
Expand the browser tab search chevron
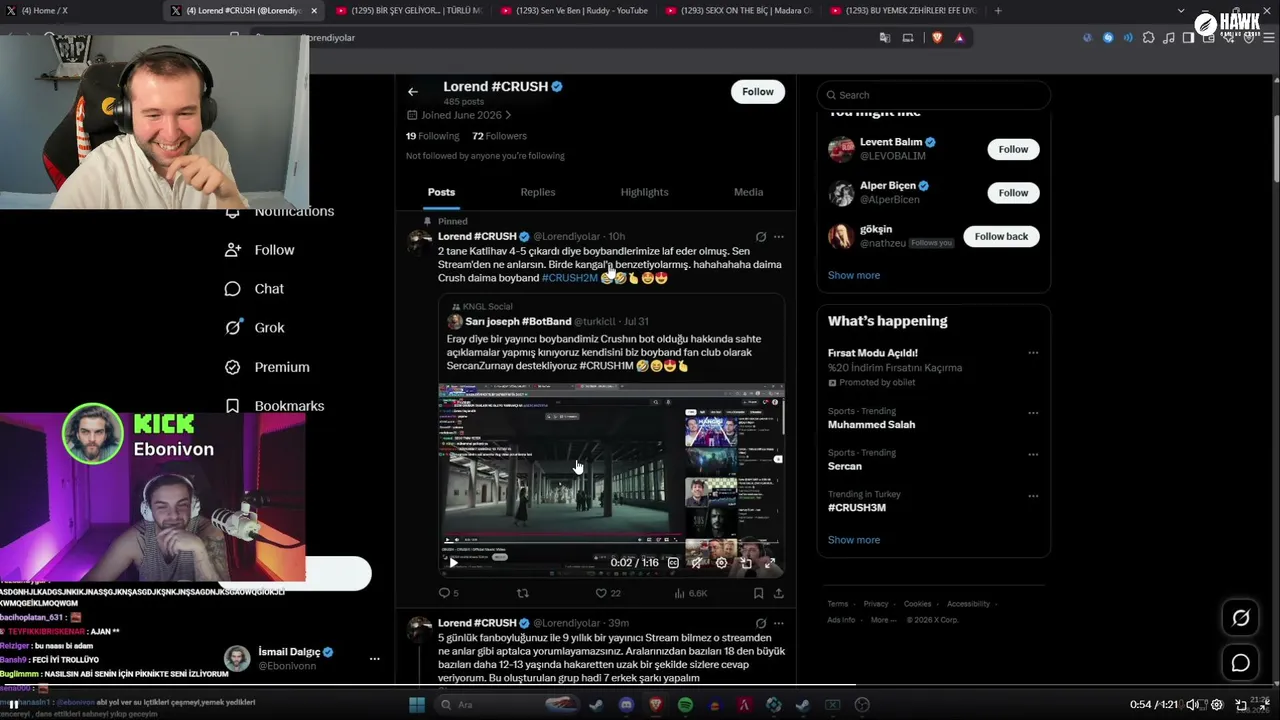(x=1181, y=11)
